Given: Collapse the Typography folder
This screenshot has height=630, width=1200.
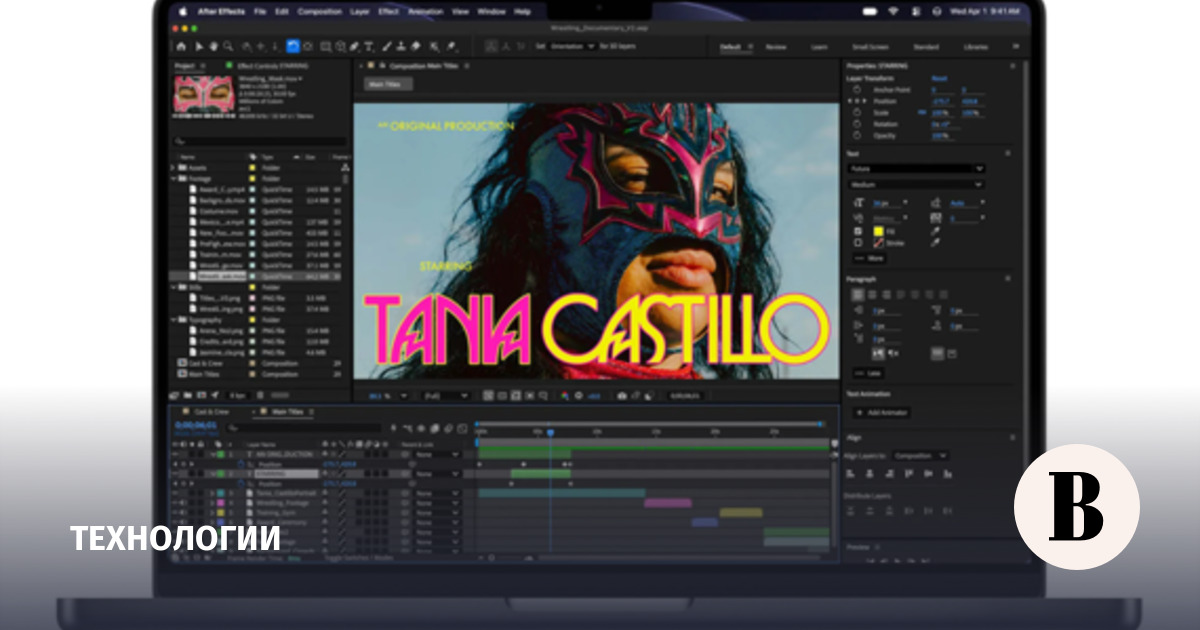Looking at the screenshot, I should pyautogui.click(x=175, y=320).
